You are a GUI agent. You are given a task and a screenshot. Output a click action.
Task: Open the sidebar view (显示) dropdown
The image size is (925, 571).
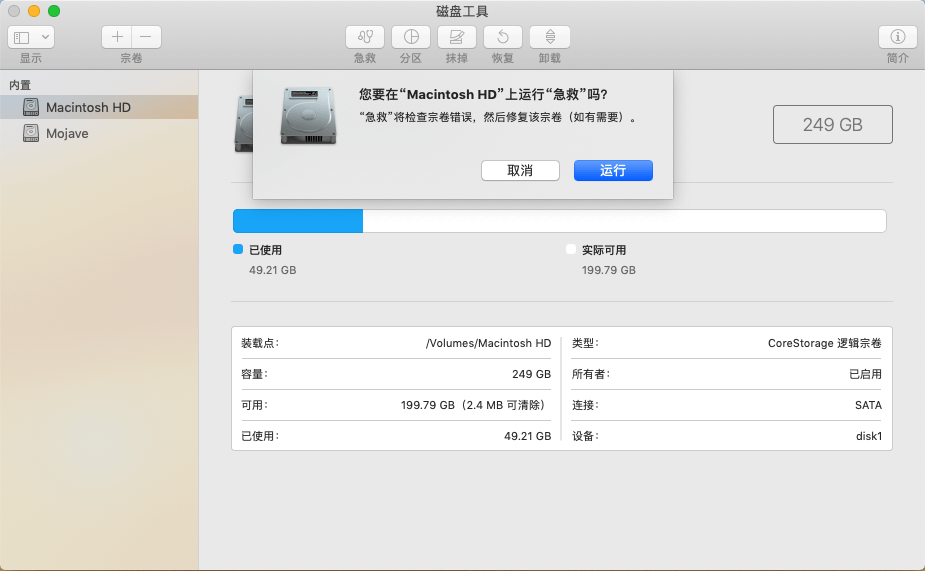point(31,37)
